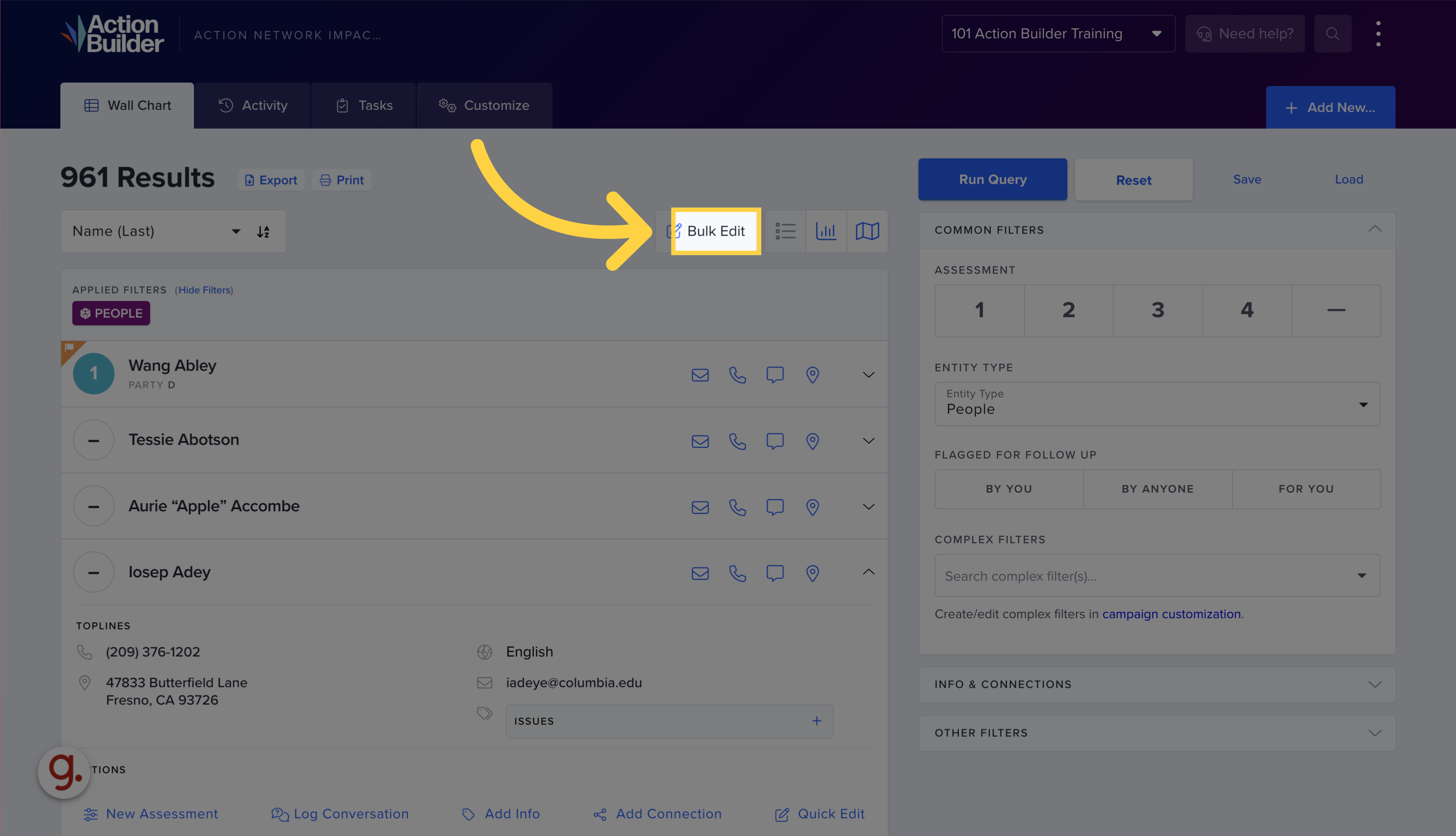Select assessment rating 2 filter
This screenshot has width=1456, height=836.
pyautogui.click(x=1069, y=310)
